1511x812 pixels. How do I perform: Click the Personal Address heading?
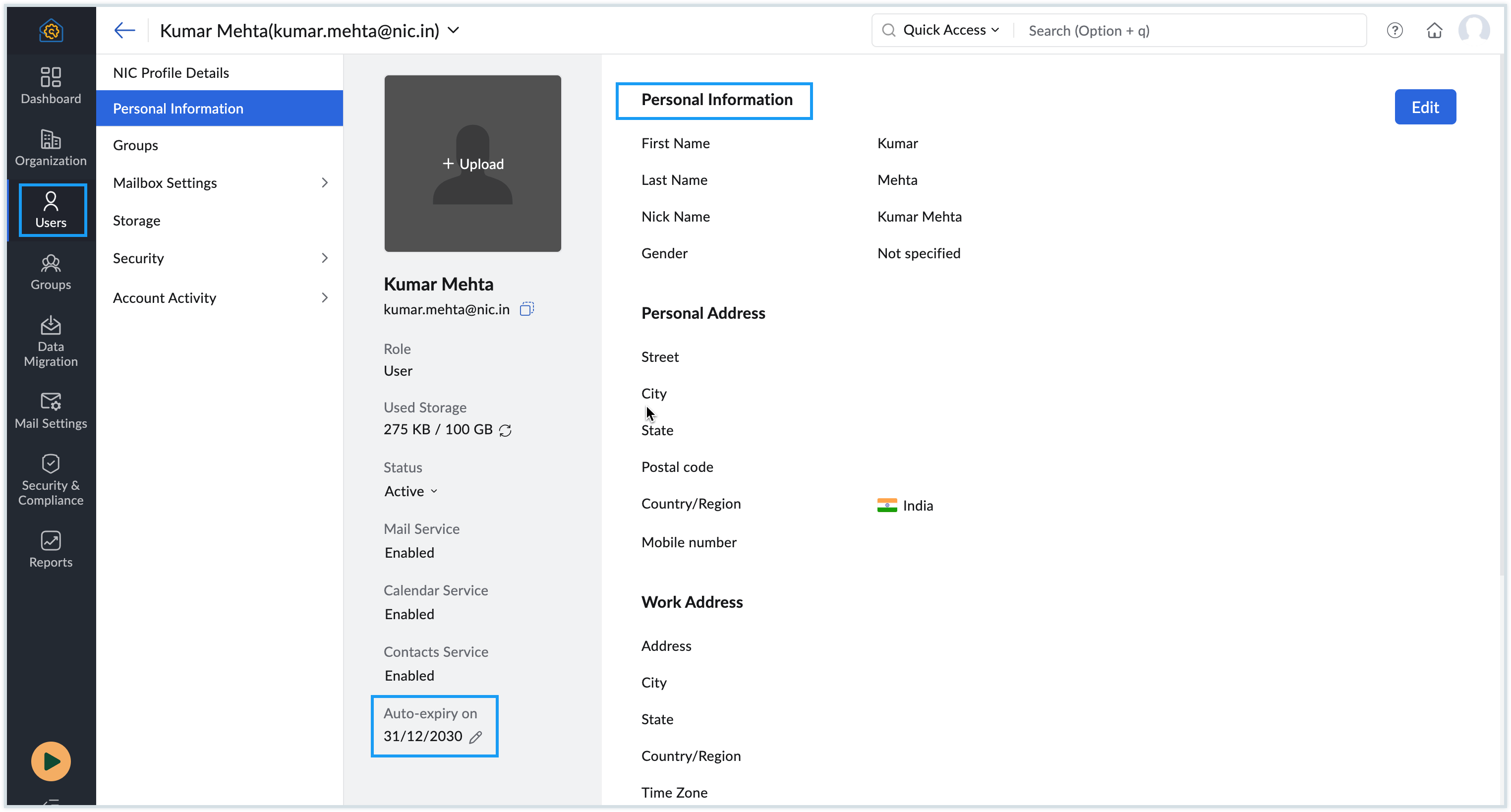703,313
